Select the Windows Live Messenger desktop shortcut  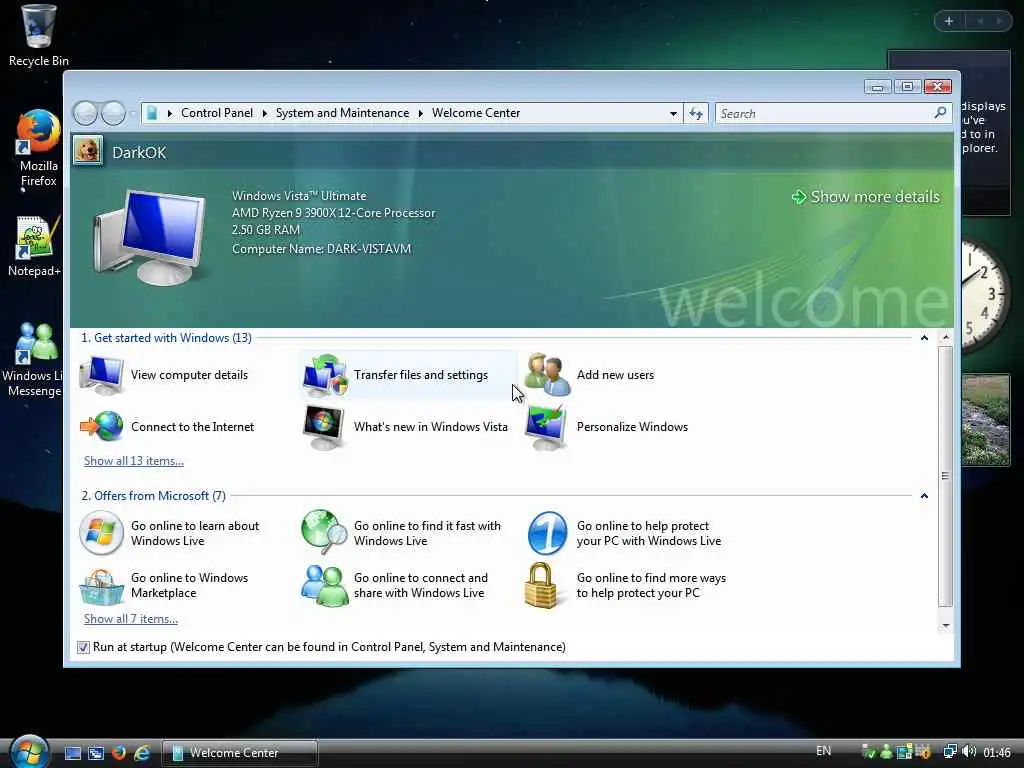pos(33,360)
